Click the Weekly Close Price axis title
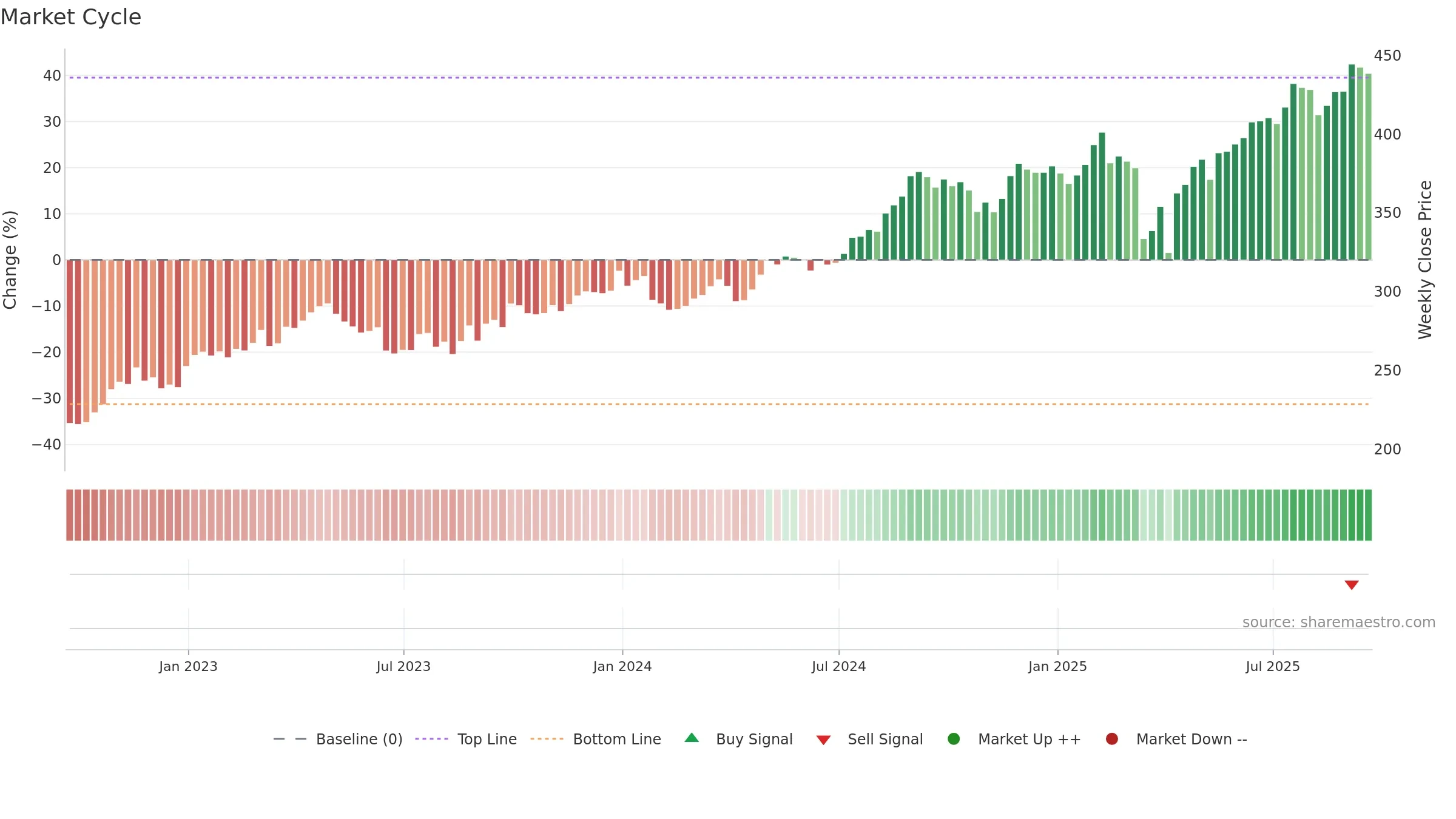 (x=1425, y=260)
